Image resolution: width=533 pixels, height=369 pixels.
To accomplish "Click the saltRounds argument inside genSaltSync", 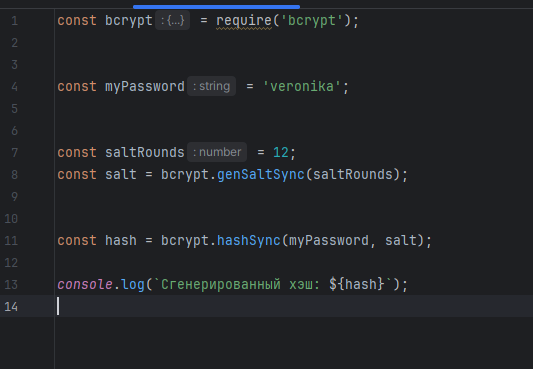I will click(353, 175).
